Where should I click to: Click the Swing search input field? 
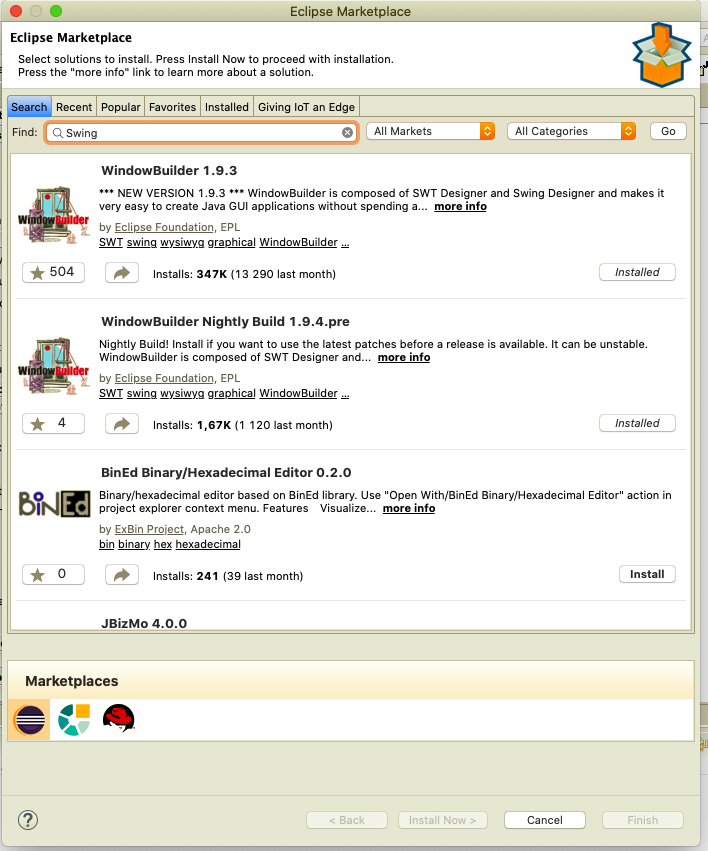click(201, 132)
